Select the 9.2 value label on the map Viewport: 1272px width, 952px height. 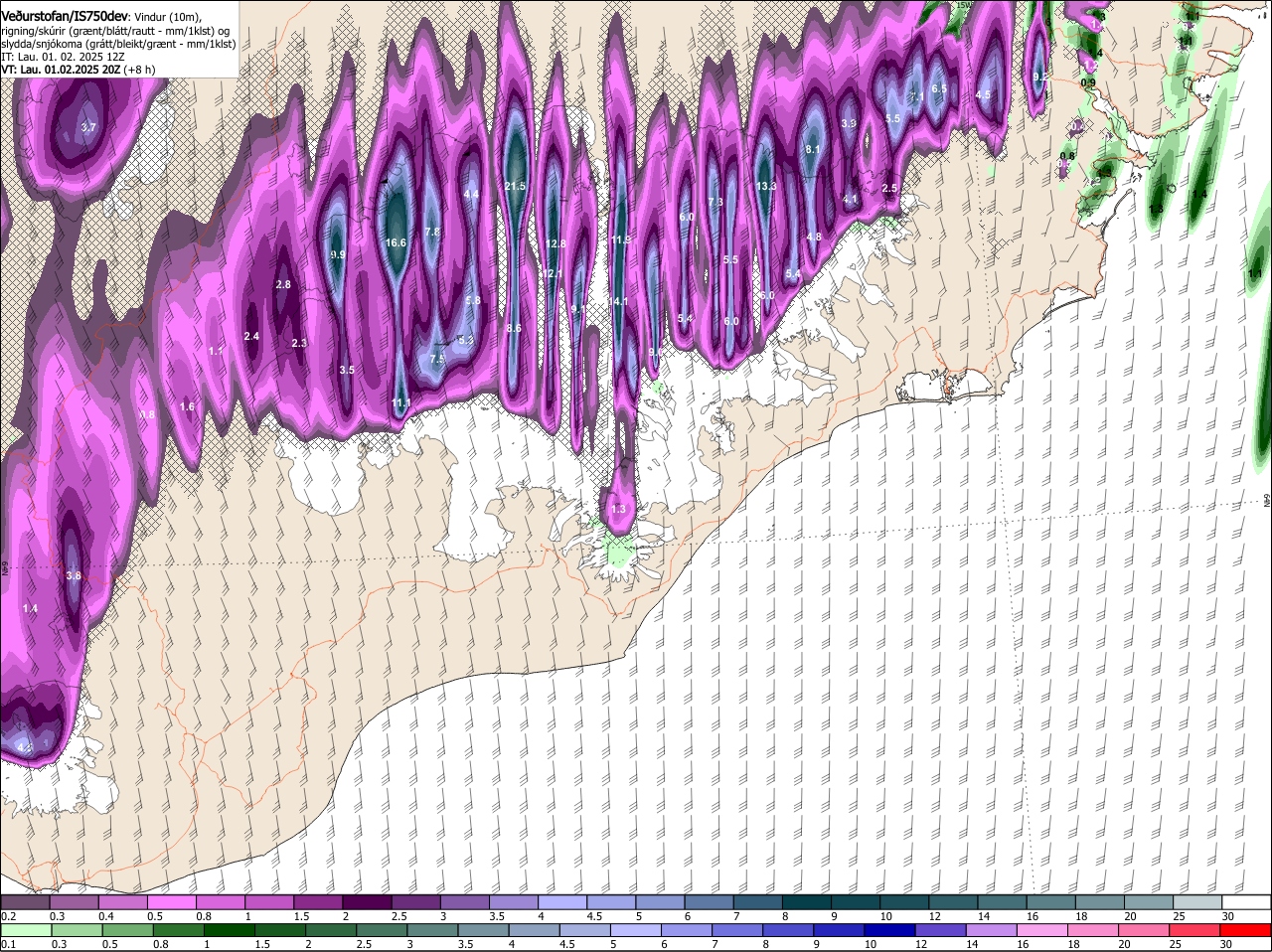point(1040,77)
